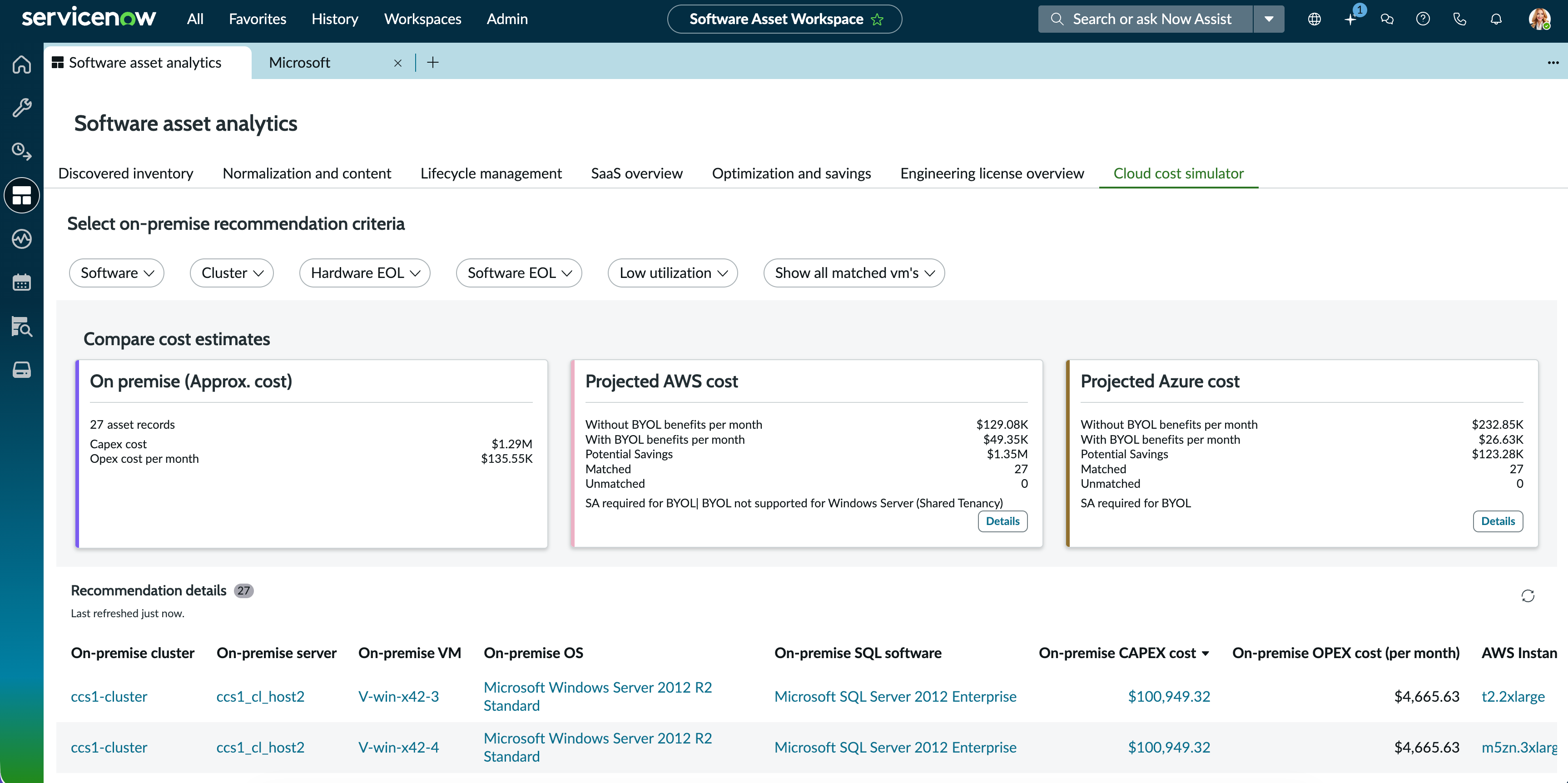Open the chat conversations icon
Screen dimensions: 1568x783
coord(1387,20)
